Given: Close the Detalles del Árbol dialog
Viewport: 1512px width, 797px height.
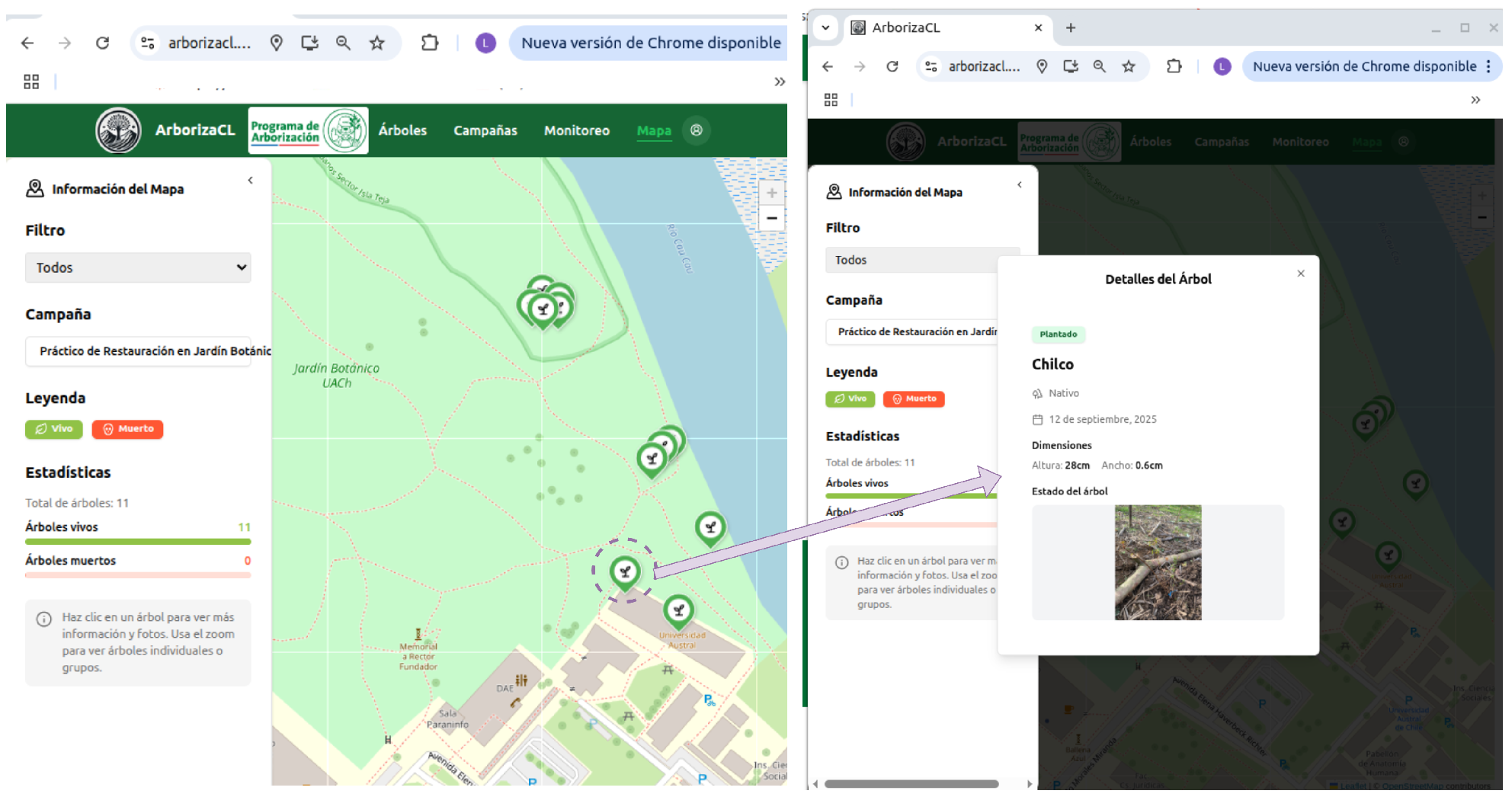Looking at the screenshot, I should tap(1300, 274).
